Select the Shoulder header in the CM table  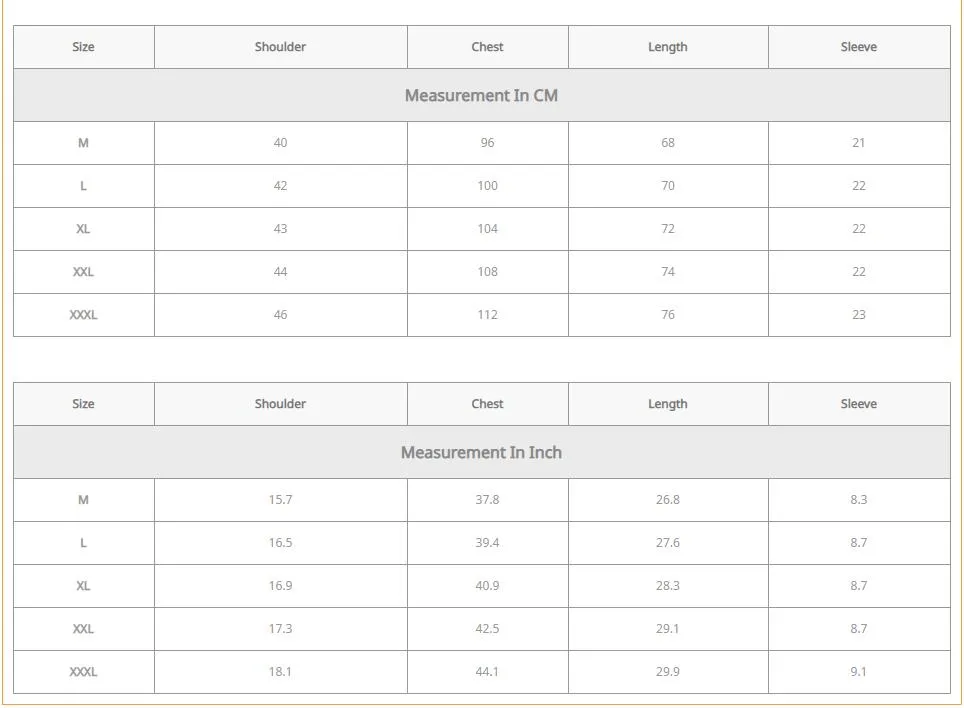(280, 47)
